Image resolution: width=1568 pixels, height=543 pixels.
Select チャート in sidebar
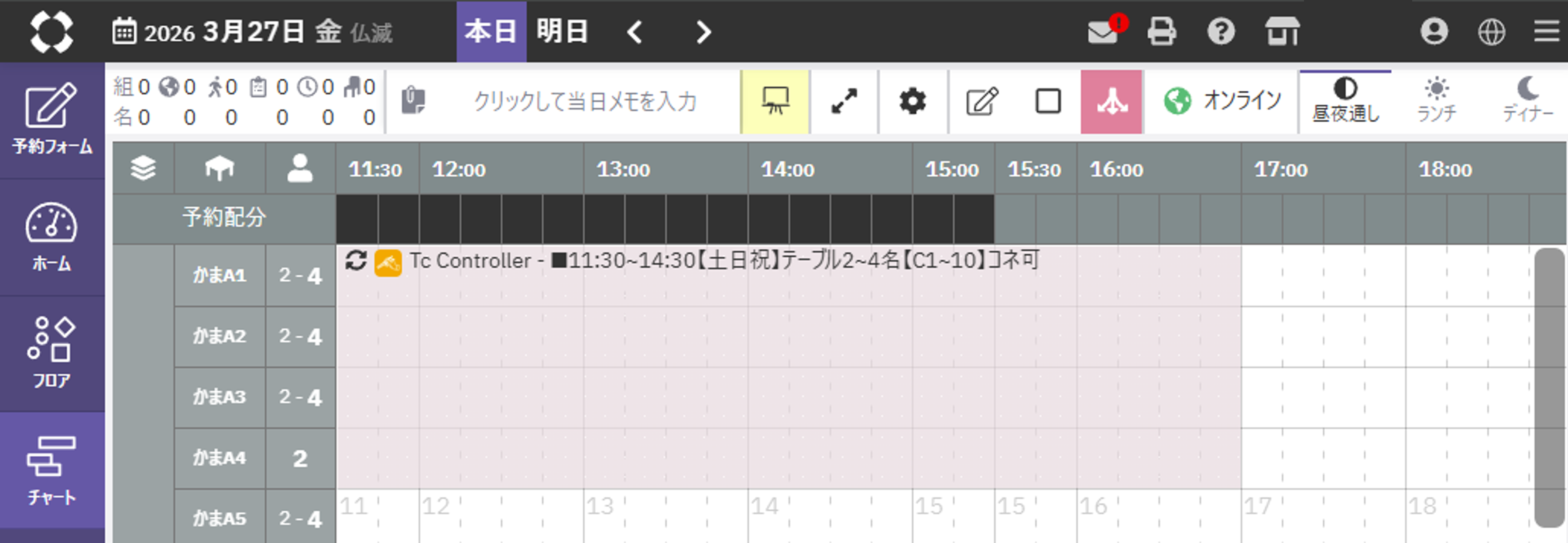tap(52, 471)
